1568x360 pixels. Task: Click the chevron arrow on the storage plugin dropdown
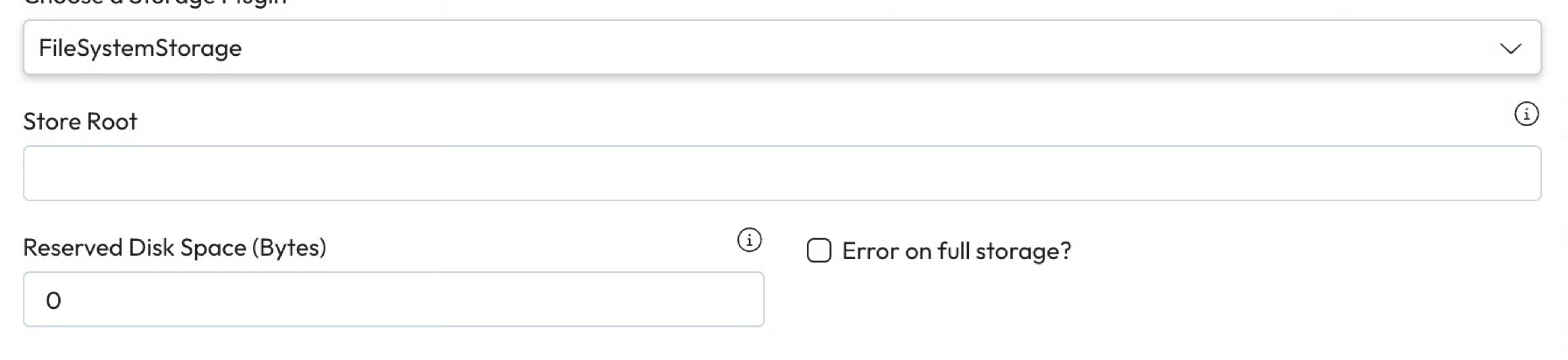(x=1510, y=48)
